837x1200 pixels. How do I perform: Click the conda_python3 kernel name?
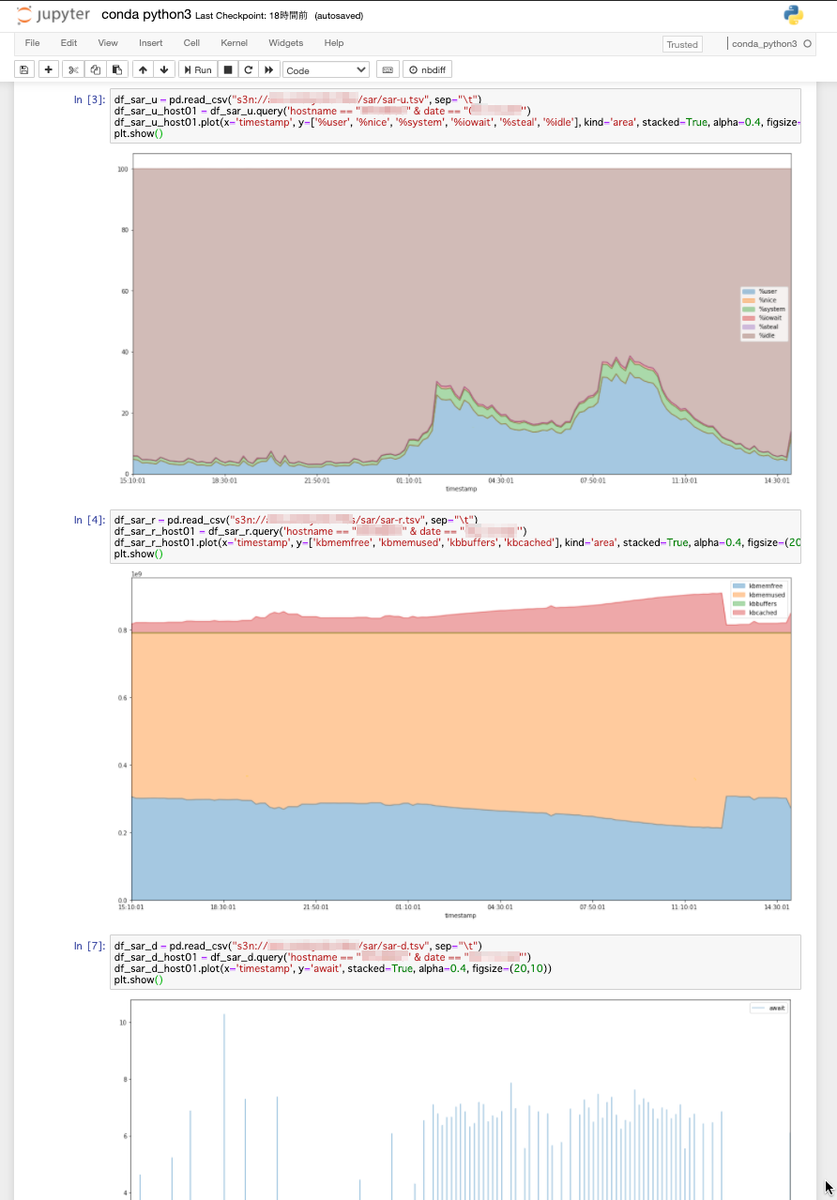(x=765, y=44)
